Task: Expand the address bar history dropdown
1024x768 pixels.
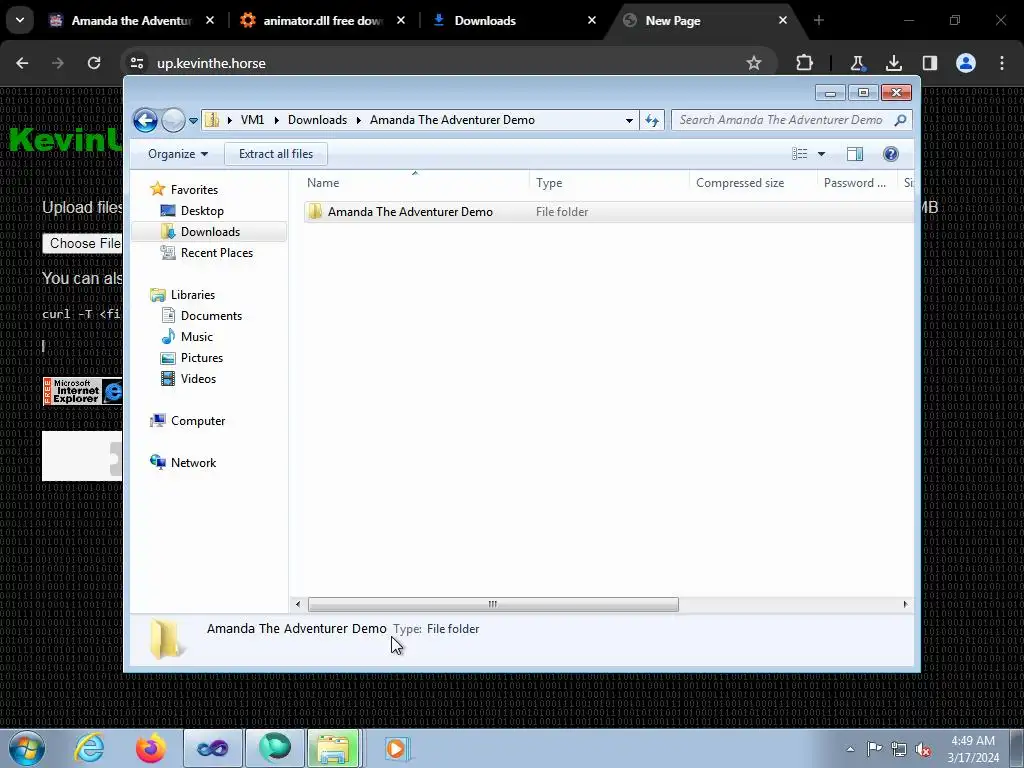Action: [x=629, y=120]
